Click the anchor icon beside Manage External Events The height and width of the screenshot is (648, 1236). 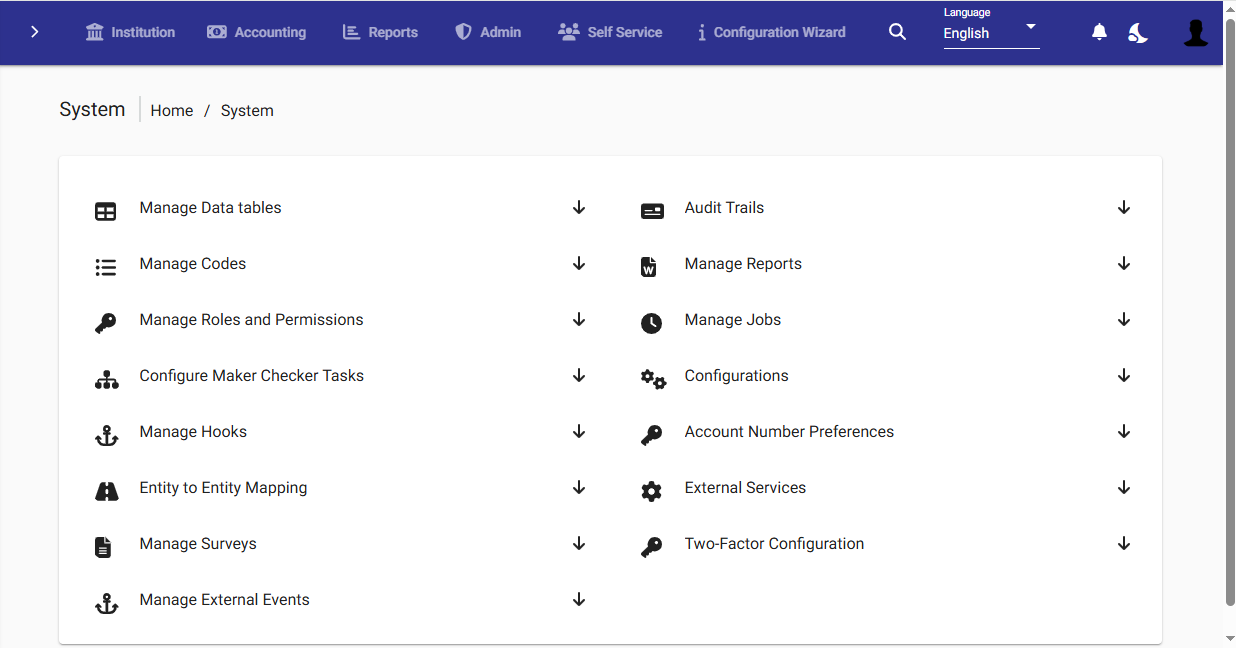pos(106,604)
